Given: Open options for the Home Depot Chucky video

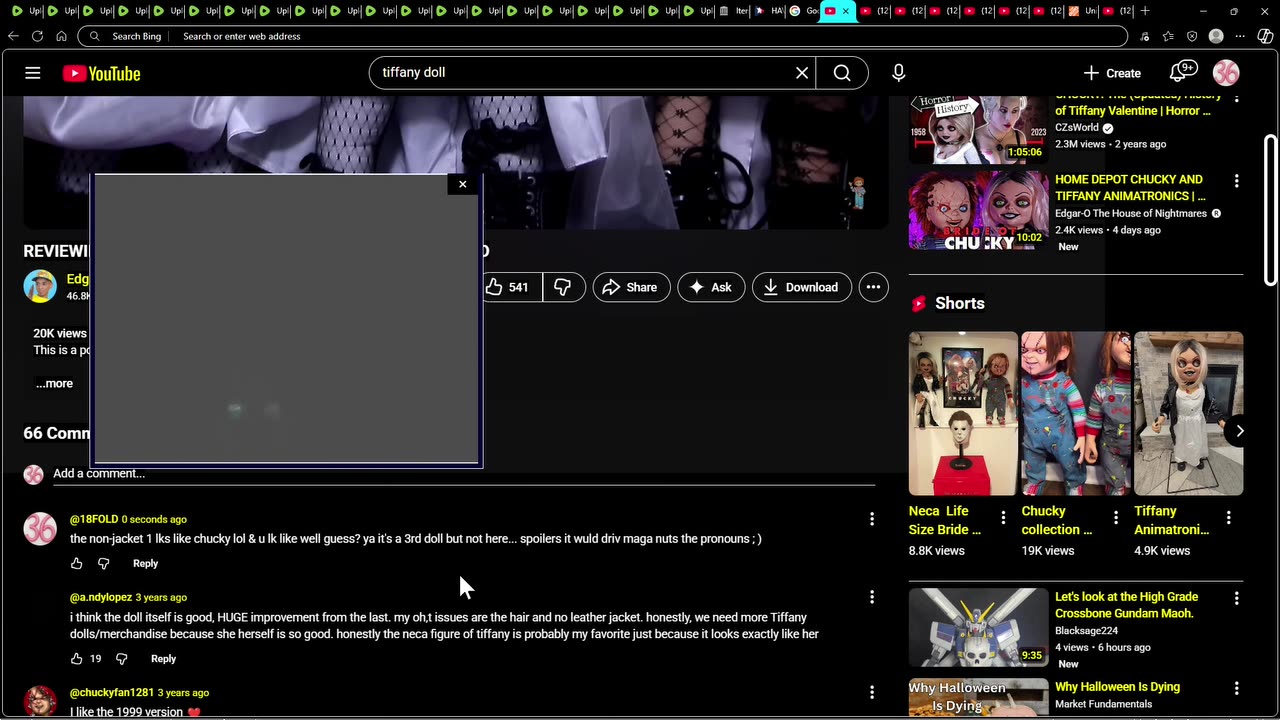Looking at the screenshot, I should point(1236,181).
